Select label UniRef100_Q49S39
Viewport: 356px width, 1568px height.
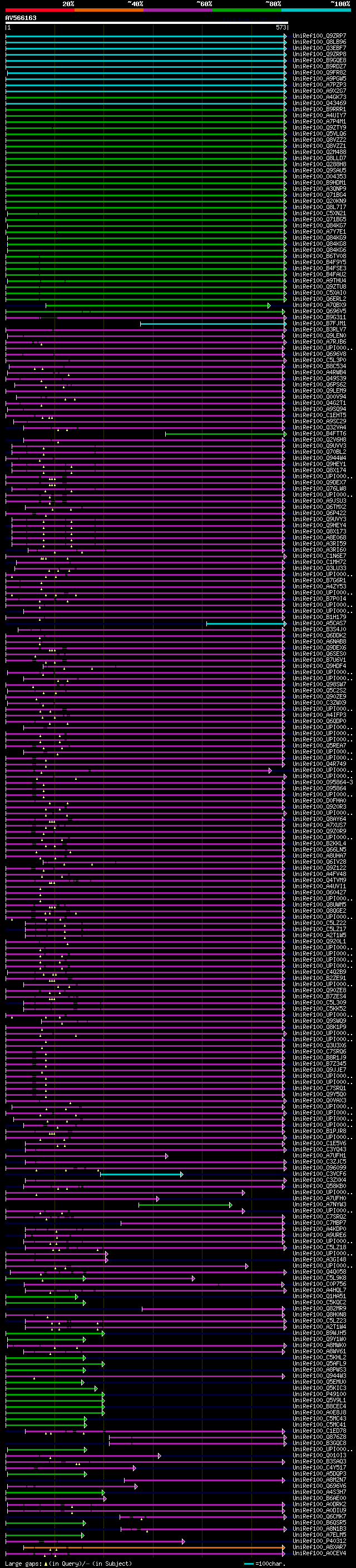319,378
